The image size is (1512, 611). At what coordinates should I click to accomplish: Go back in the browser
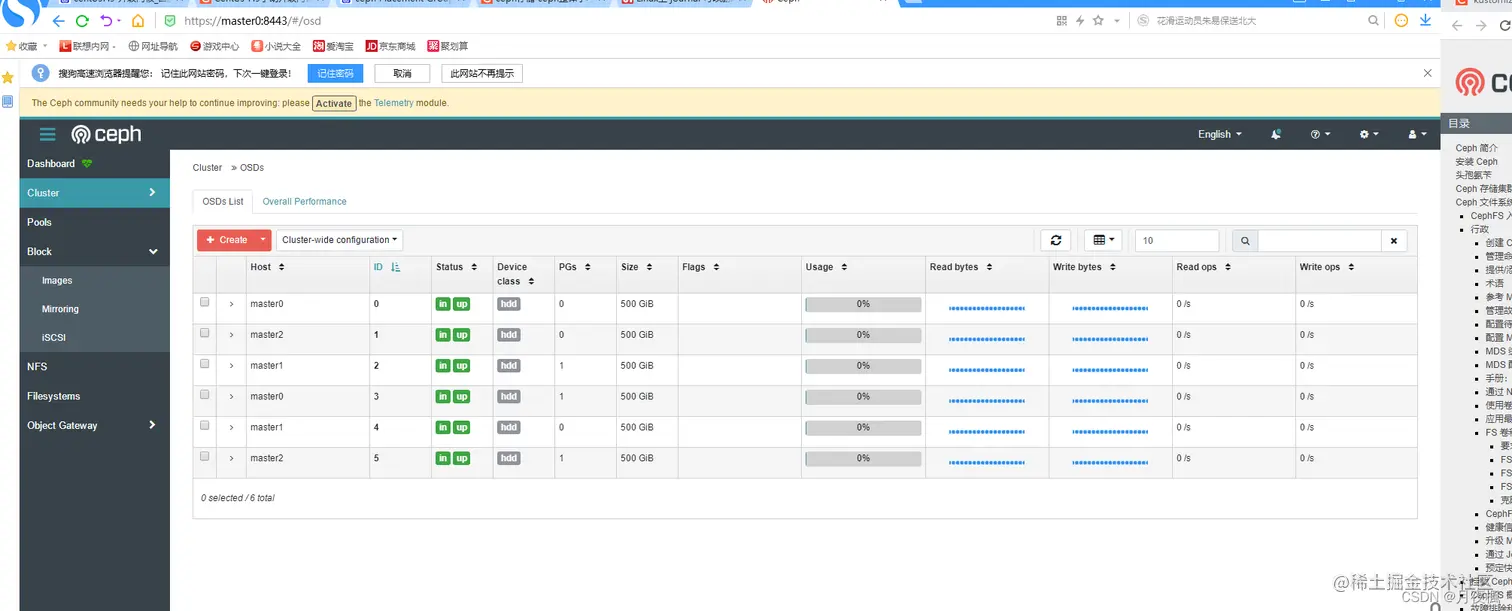tap(58, 20)
